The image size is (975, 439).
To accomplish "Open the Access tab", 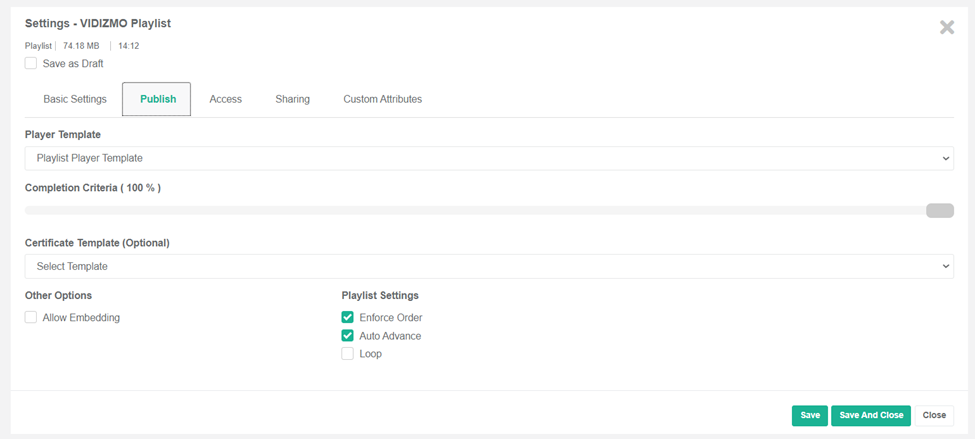I will click(225, 99).
